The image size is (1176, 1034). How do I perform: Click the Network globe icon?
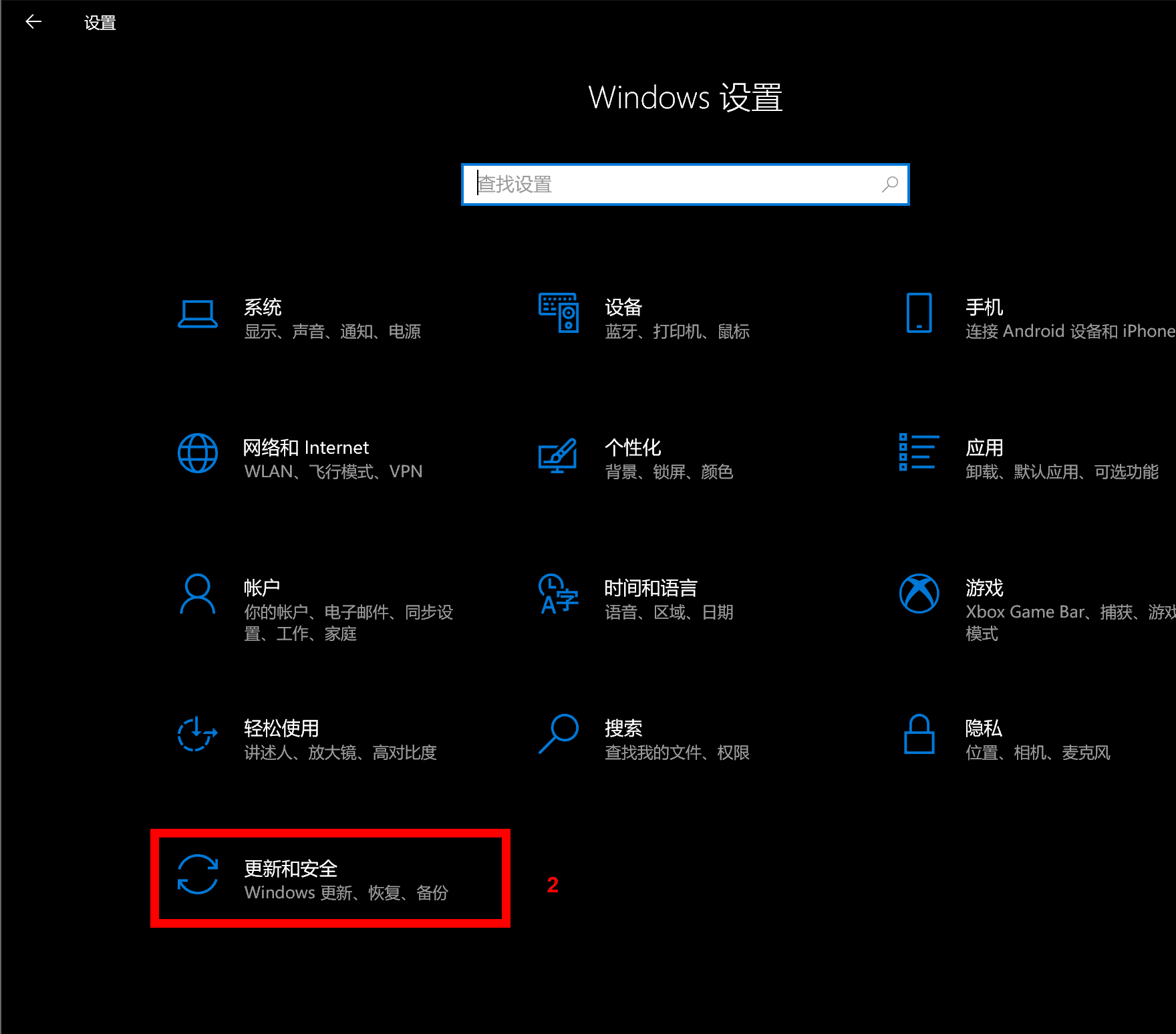[x=198, y=453]
